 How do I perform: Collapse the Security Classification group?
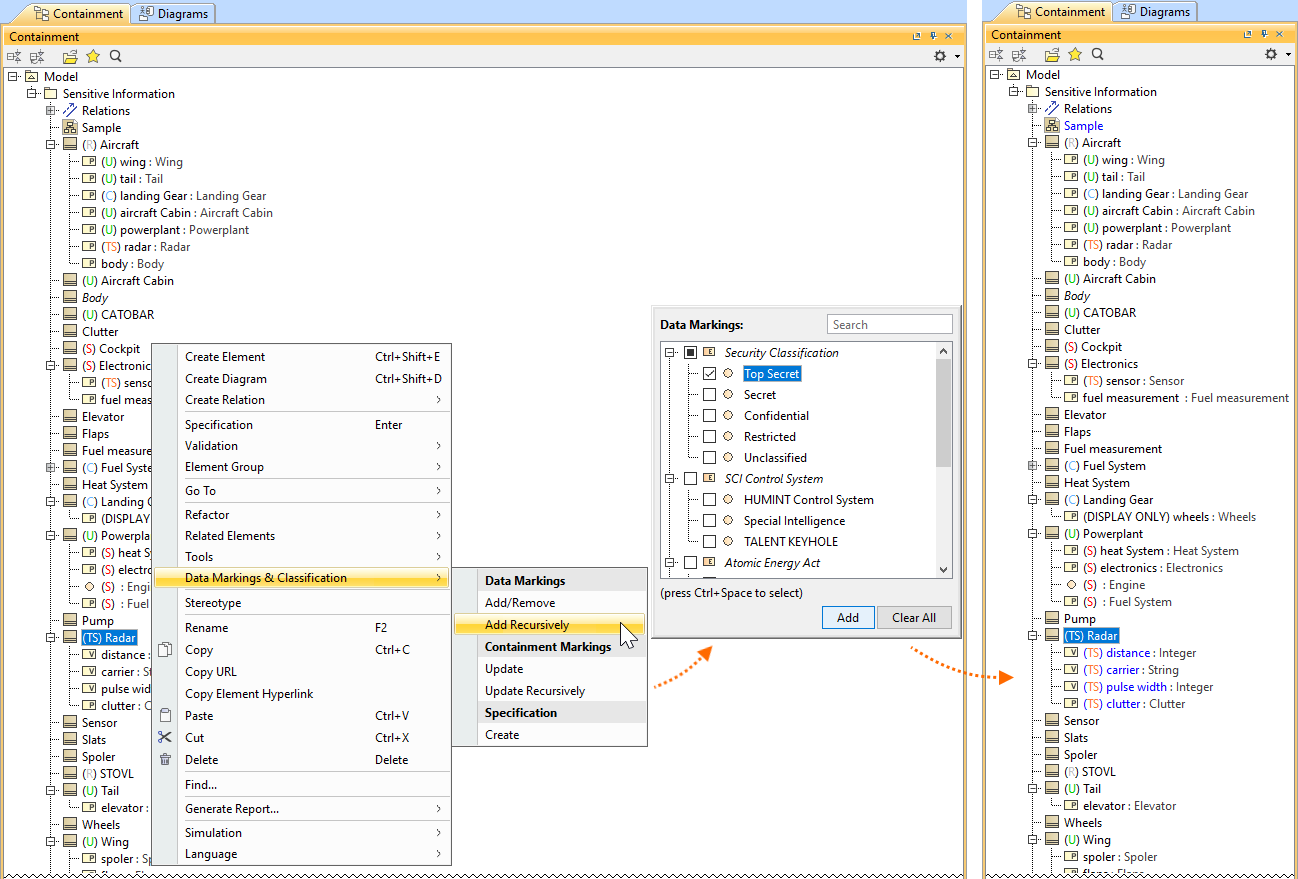click(x=671, y=353)
